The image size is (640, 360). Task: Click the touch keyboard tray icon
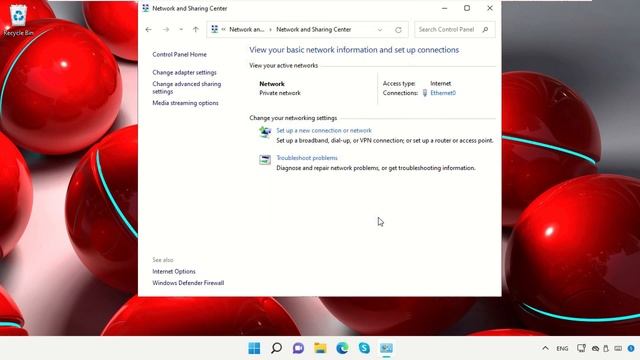(x=618, y=349)
